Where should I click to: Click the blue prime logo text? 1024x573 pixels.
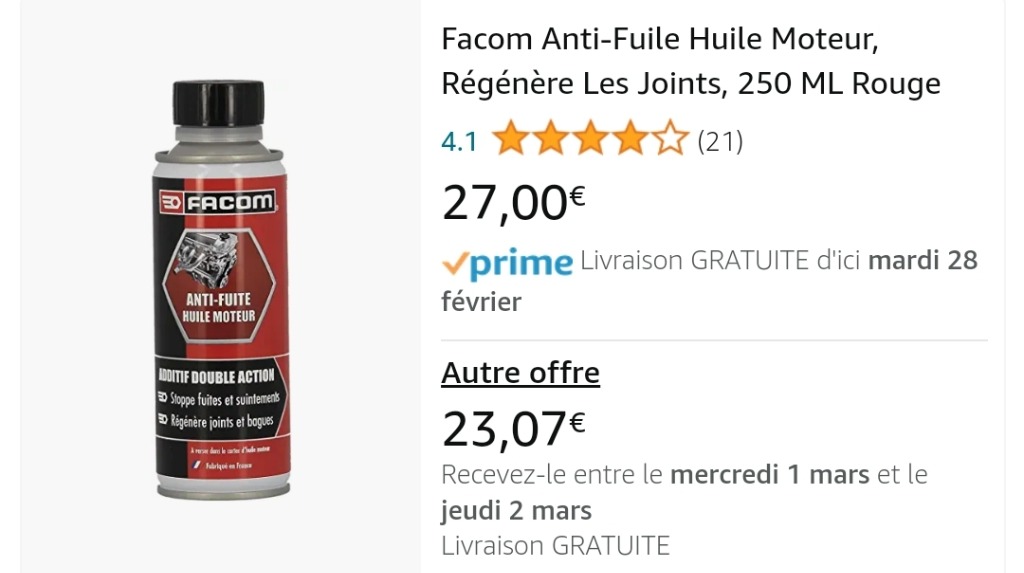tap(521, 263)
